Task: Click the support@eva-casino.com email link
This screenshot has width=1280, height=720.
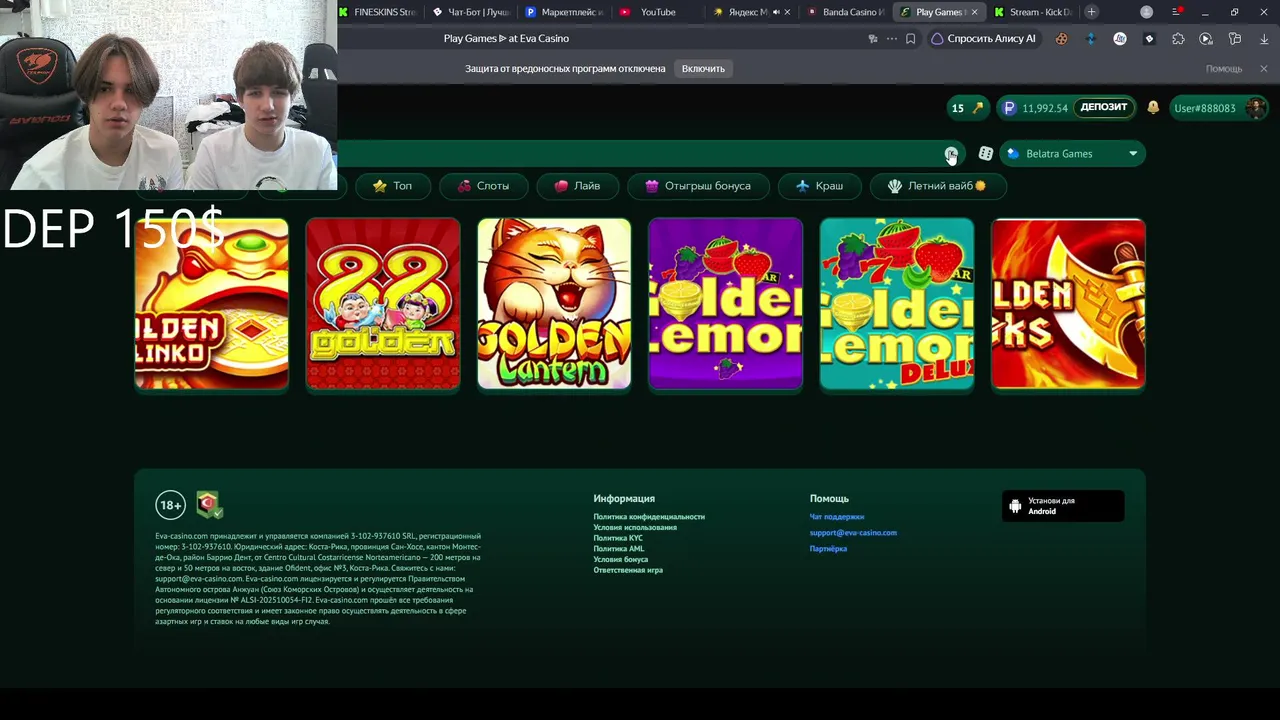Action: coord(853,533)
